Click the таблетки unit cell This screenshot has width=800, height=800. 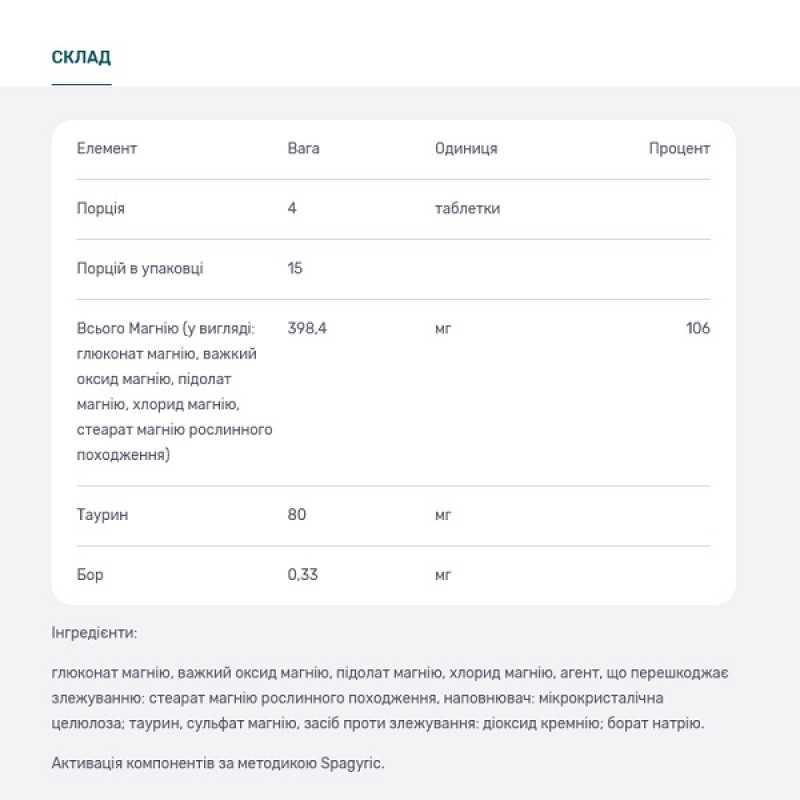(467, 209)
